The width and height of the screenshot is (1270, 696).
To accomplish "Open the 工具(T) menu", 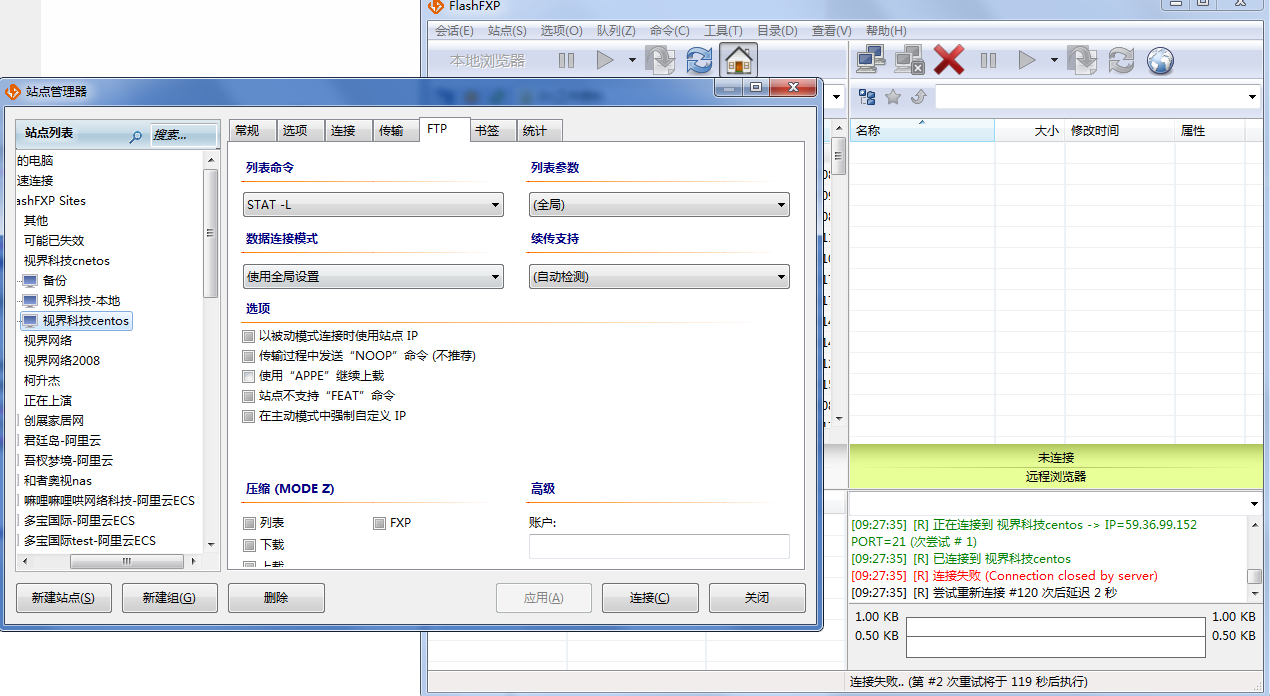I will tap(723, 31).
